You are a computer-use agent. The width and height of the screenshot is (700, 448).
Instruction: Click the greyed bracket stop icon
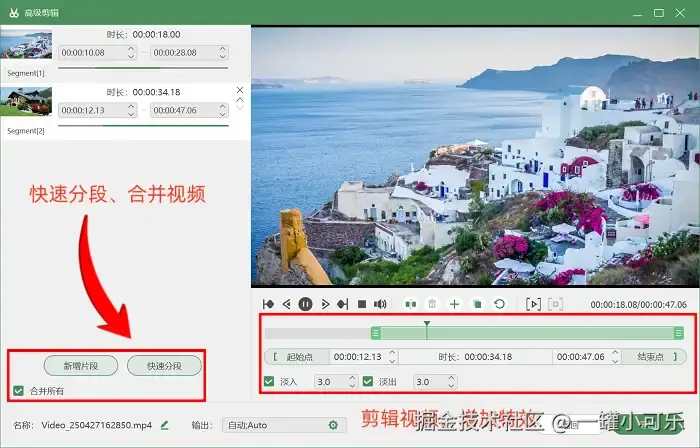[x=555, y=304]
